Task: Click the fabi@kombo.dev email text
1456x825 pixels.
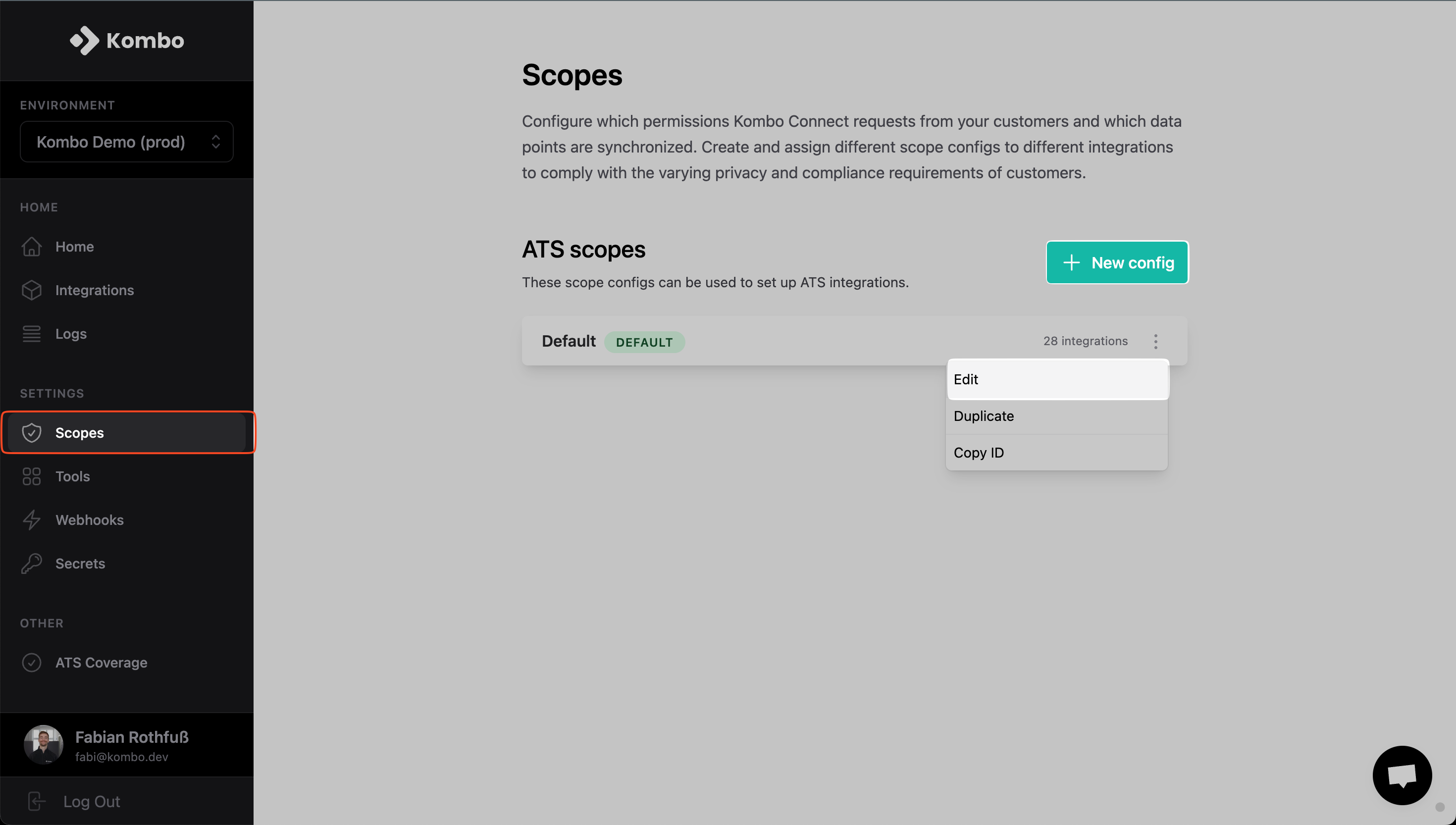Action: coord(122,757)
